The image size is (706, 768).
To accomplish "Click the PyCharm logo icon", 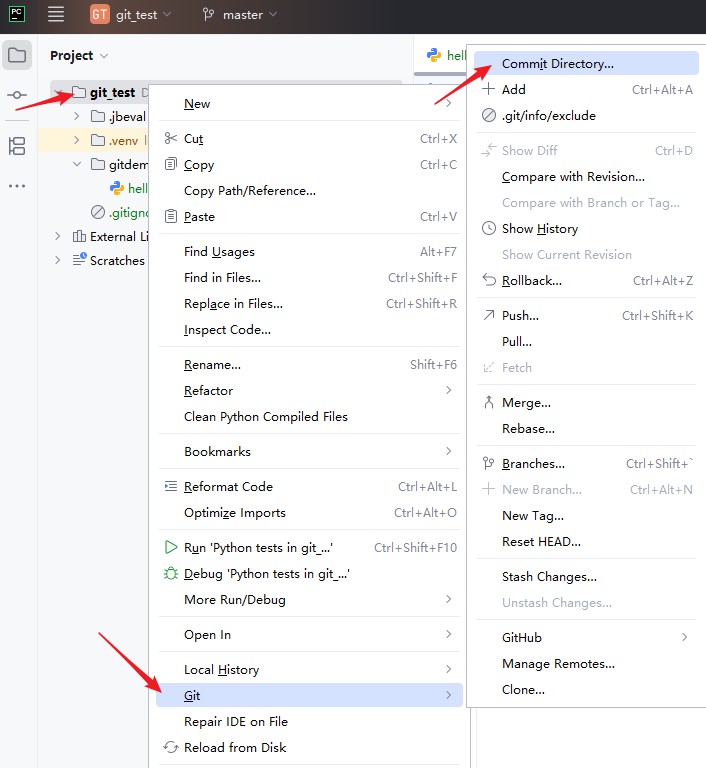I will click(x=17, y=14).
